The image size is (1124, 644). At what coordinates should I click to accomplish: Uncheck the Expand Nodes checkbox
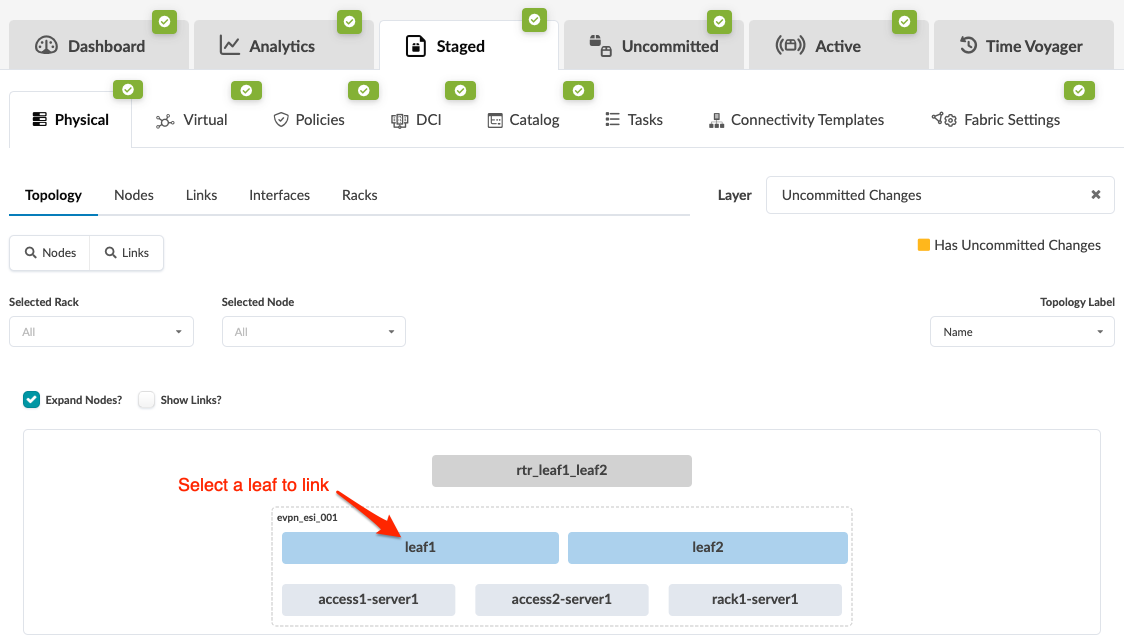pyautogui.click(x=31, y=400)
